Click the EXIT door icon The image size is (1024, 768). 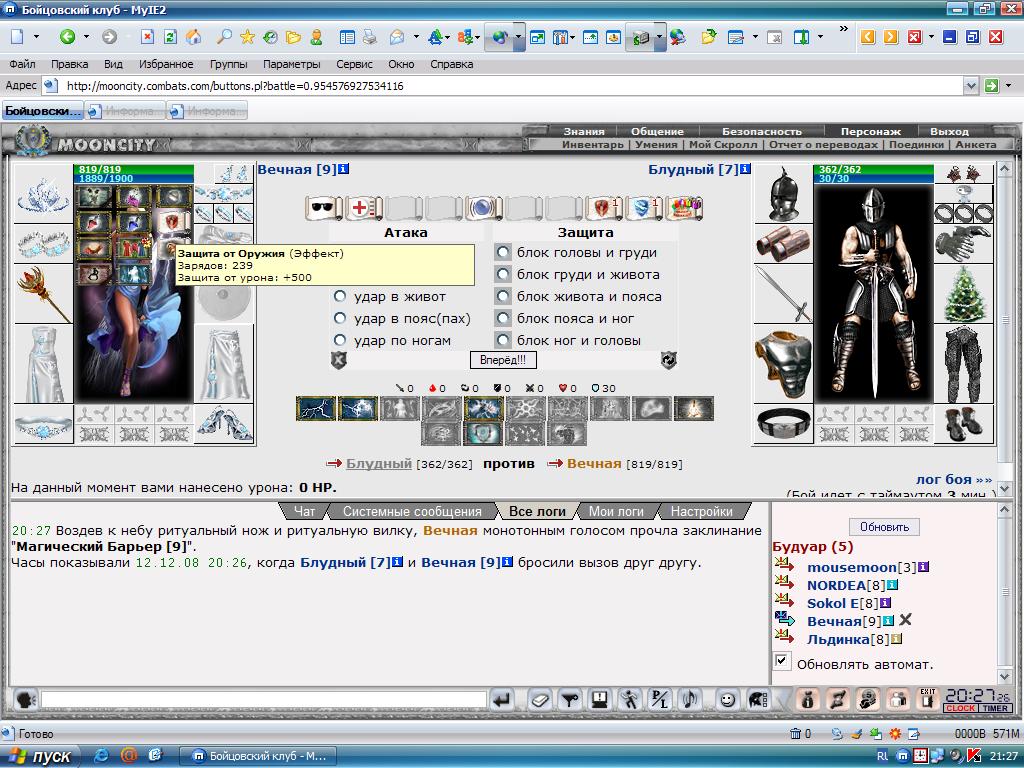click(927, 699)
